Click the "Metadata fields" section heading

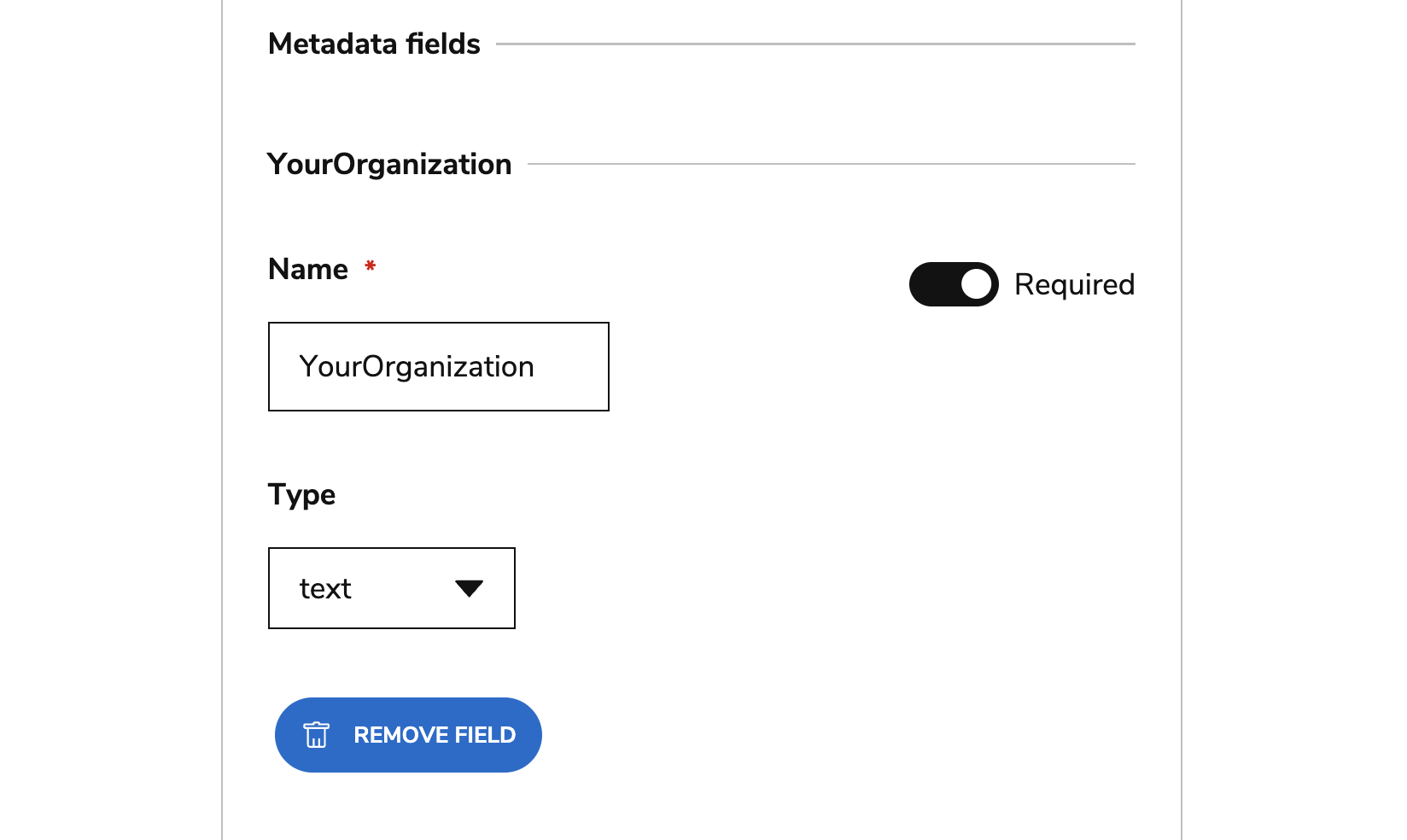pos(374,44)
